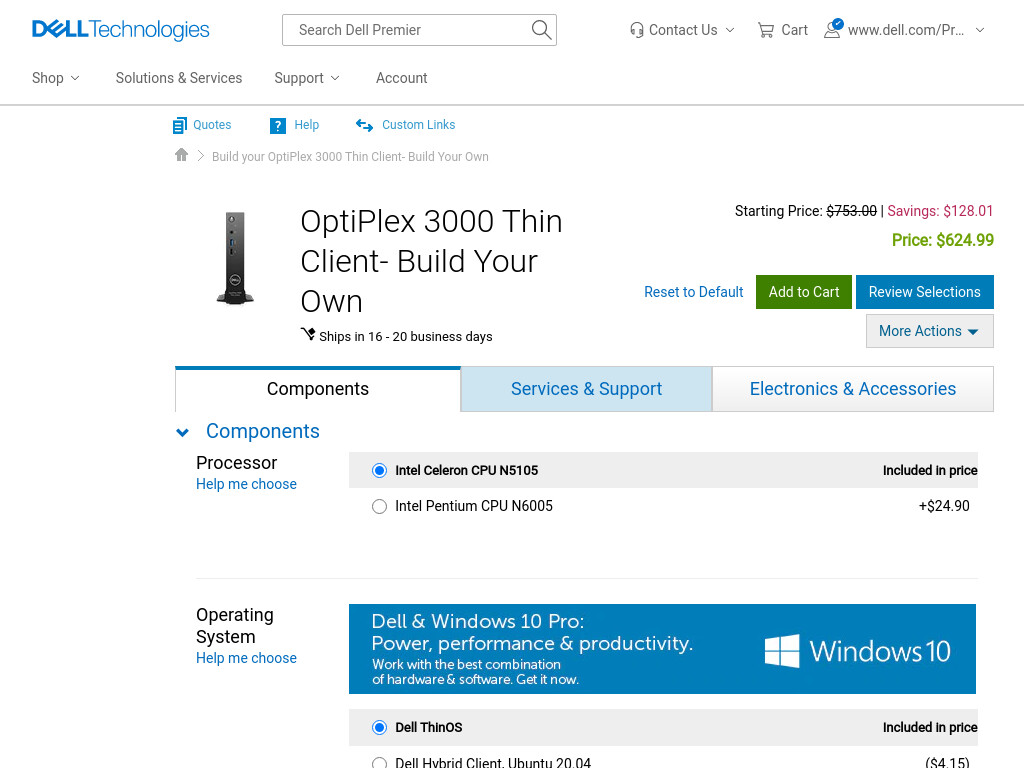Viewport: 1024px width, 768px height.
Task: Click the Dell Technologies logo
Action: 121,29
